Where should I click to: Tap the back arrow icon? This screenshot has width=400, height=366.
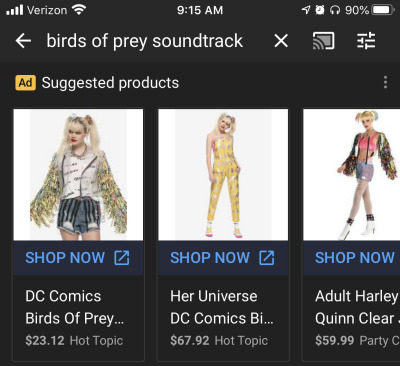tap(23, 41)
